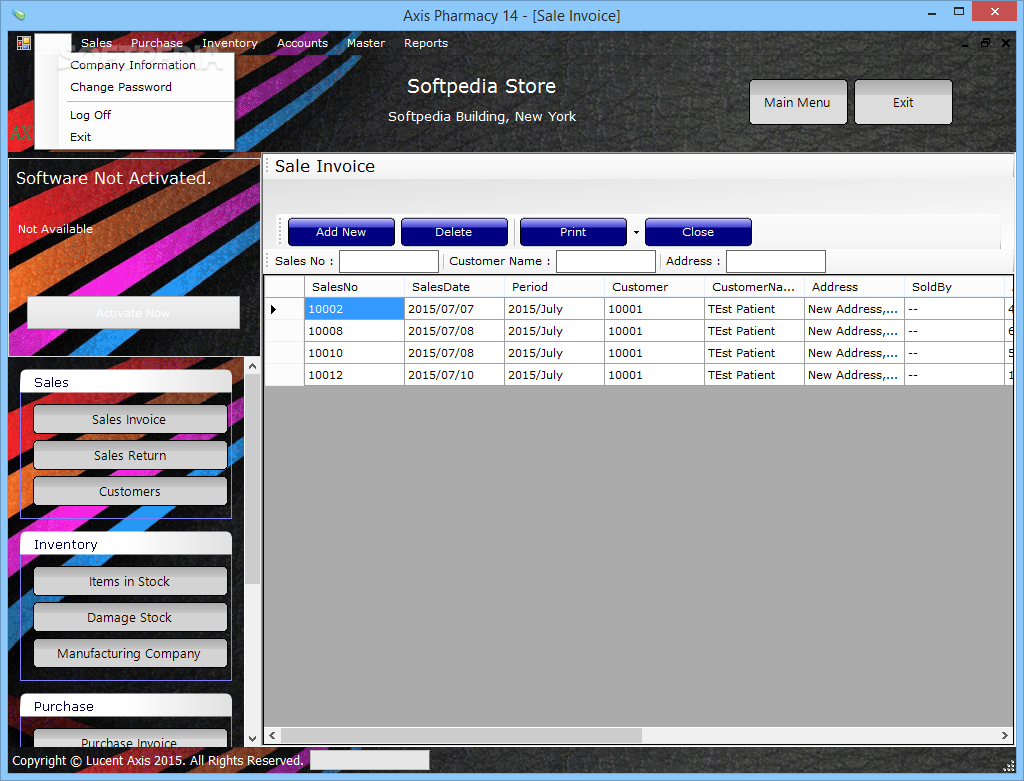Viewport: 1024px width, 781px height.
Task: Sort by Period column header
Action: pos(554,287)
